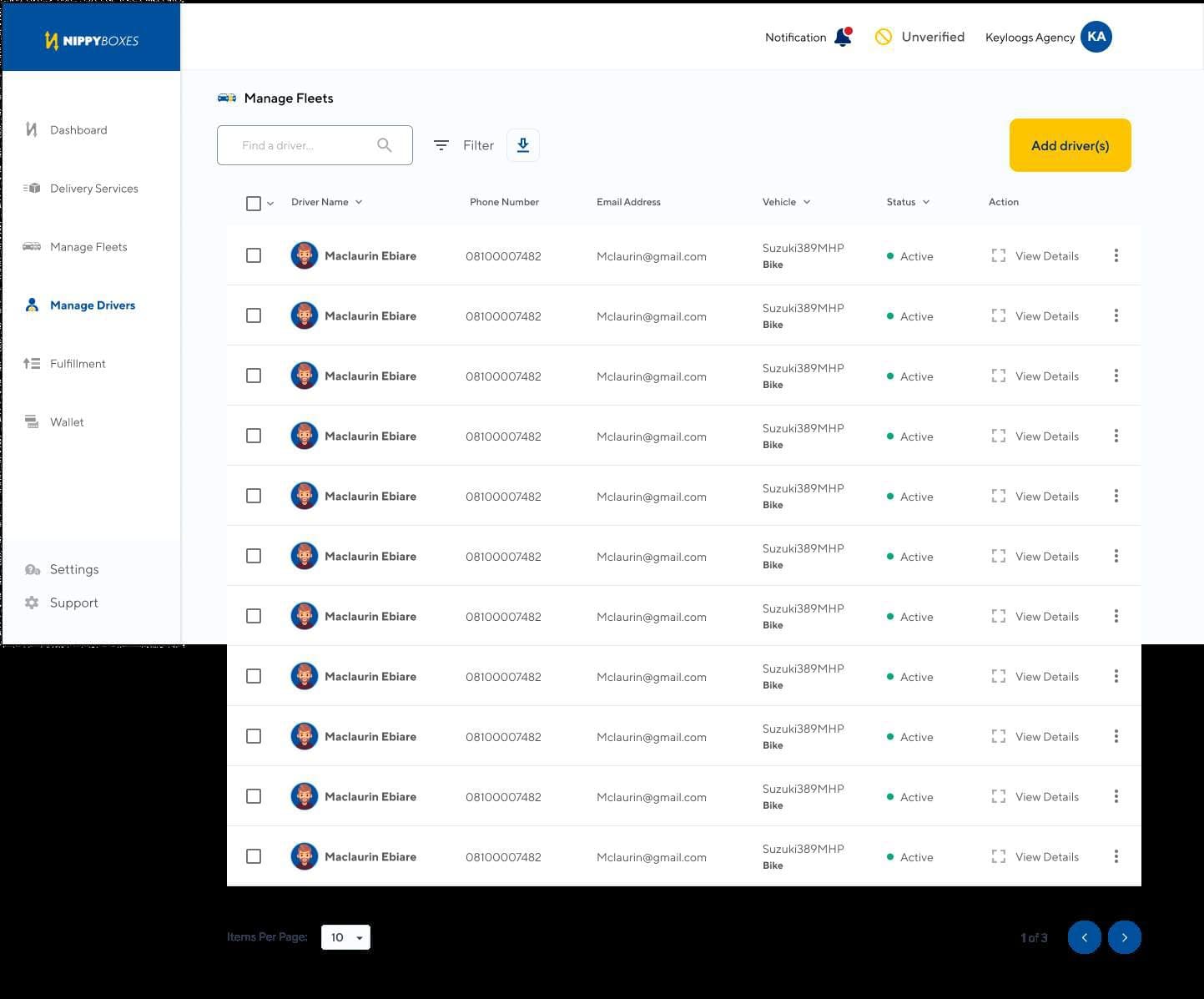The image size is (1204, 999).
Task: Click the Dashboard sidebar icon
Action: [32, 129]
